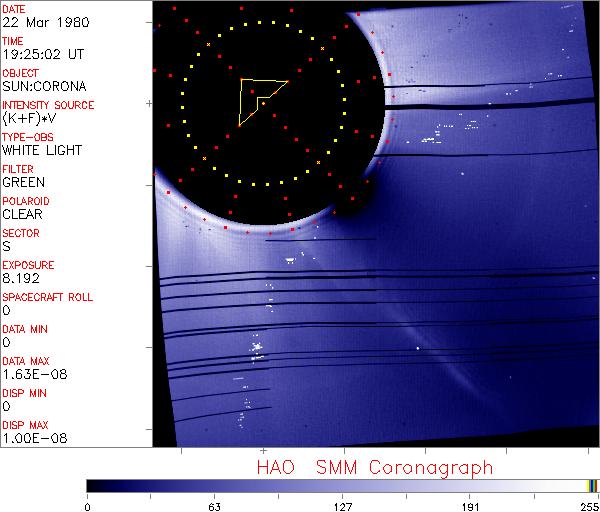The image size is (600, 512).
Task: Click the bright white star point in the corona
Action: click(418, 348)
